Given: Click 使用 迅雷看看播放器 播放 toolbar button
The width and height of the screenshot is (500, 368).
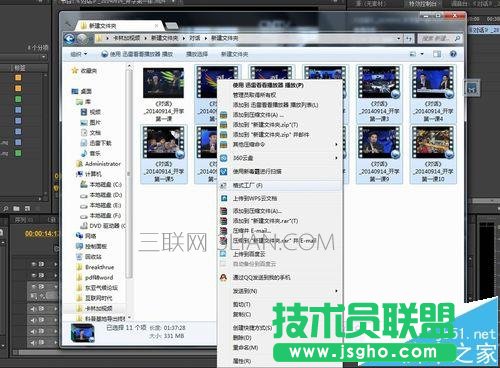Looking at the screenshot, I should [137, 54].
